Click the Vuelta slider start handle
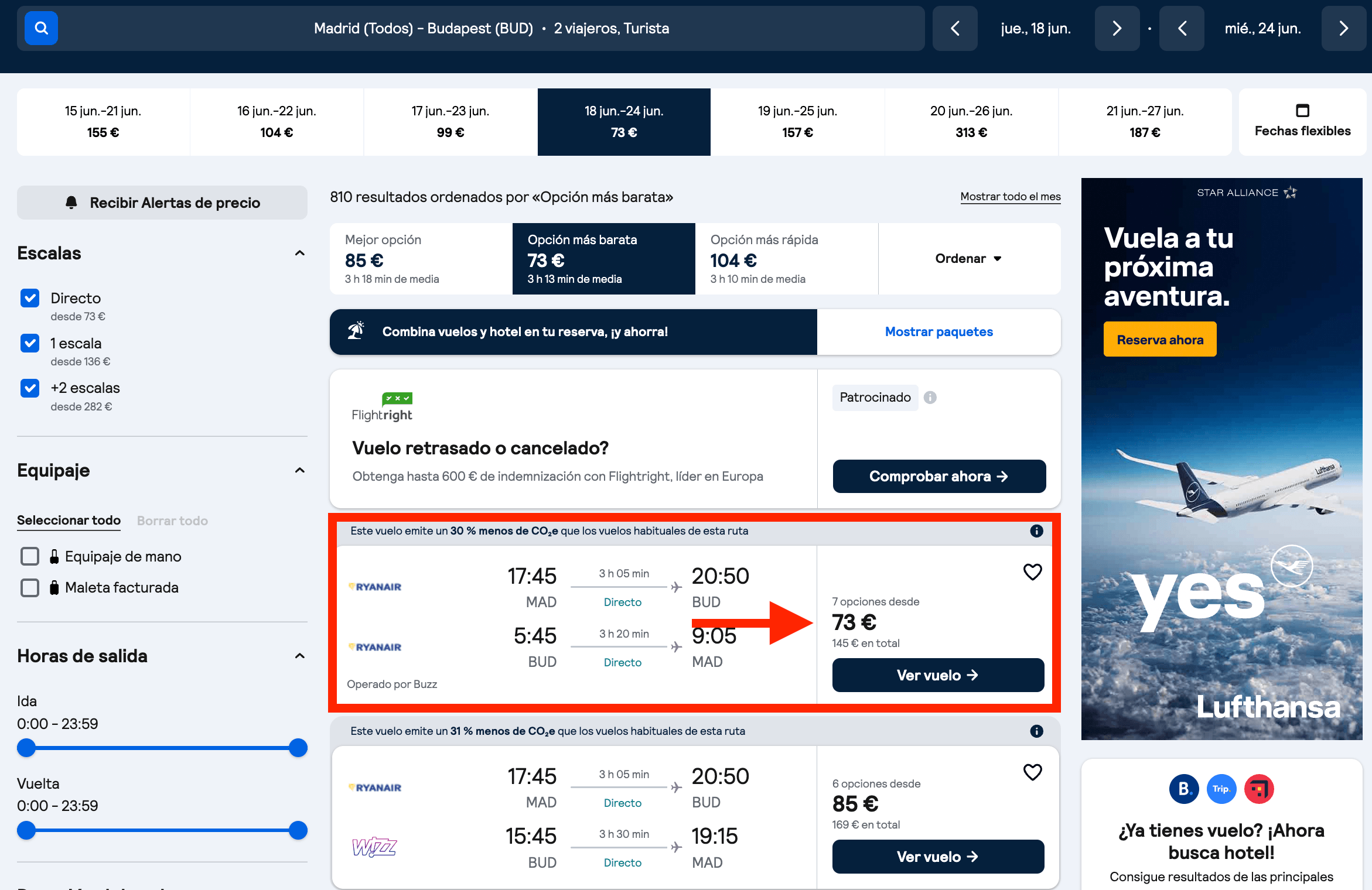Screen dimensions: 1372x890 click(26, 830)
